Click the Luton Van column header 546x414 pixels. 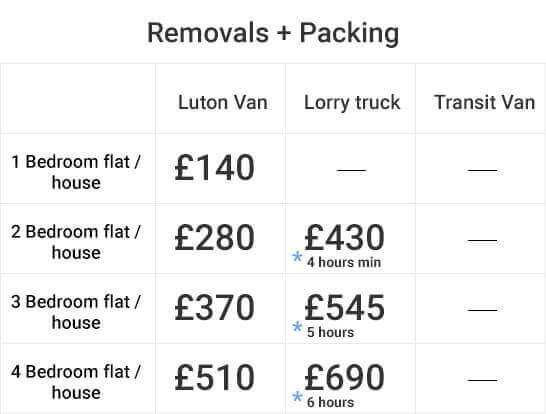coord(223,102)
